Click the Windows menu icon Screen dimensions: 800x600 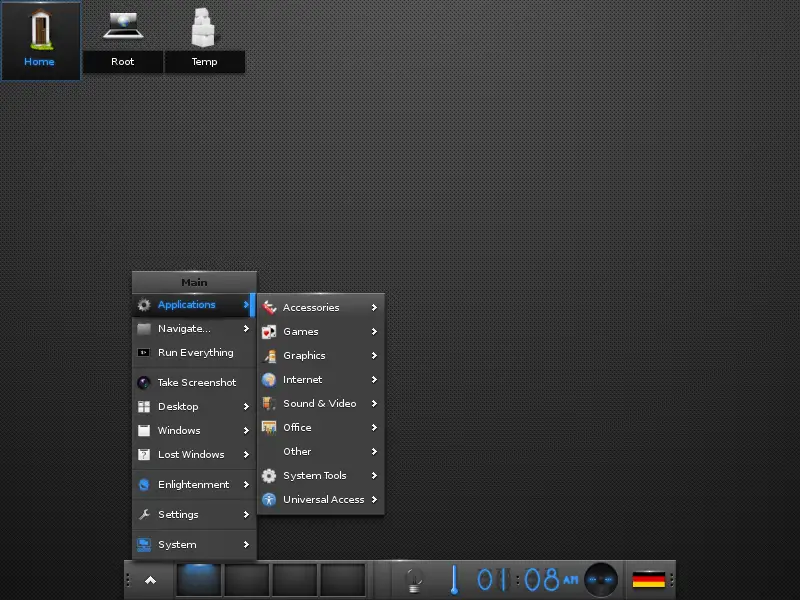tap(144, 431)
